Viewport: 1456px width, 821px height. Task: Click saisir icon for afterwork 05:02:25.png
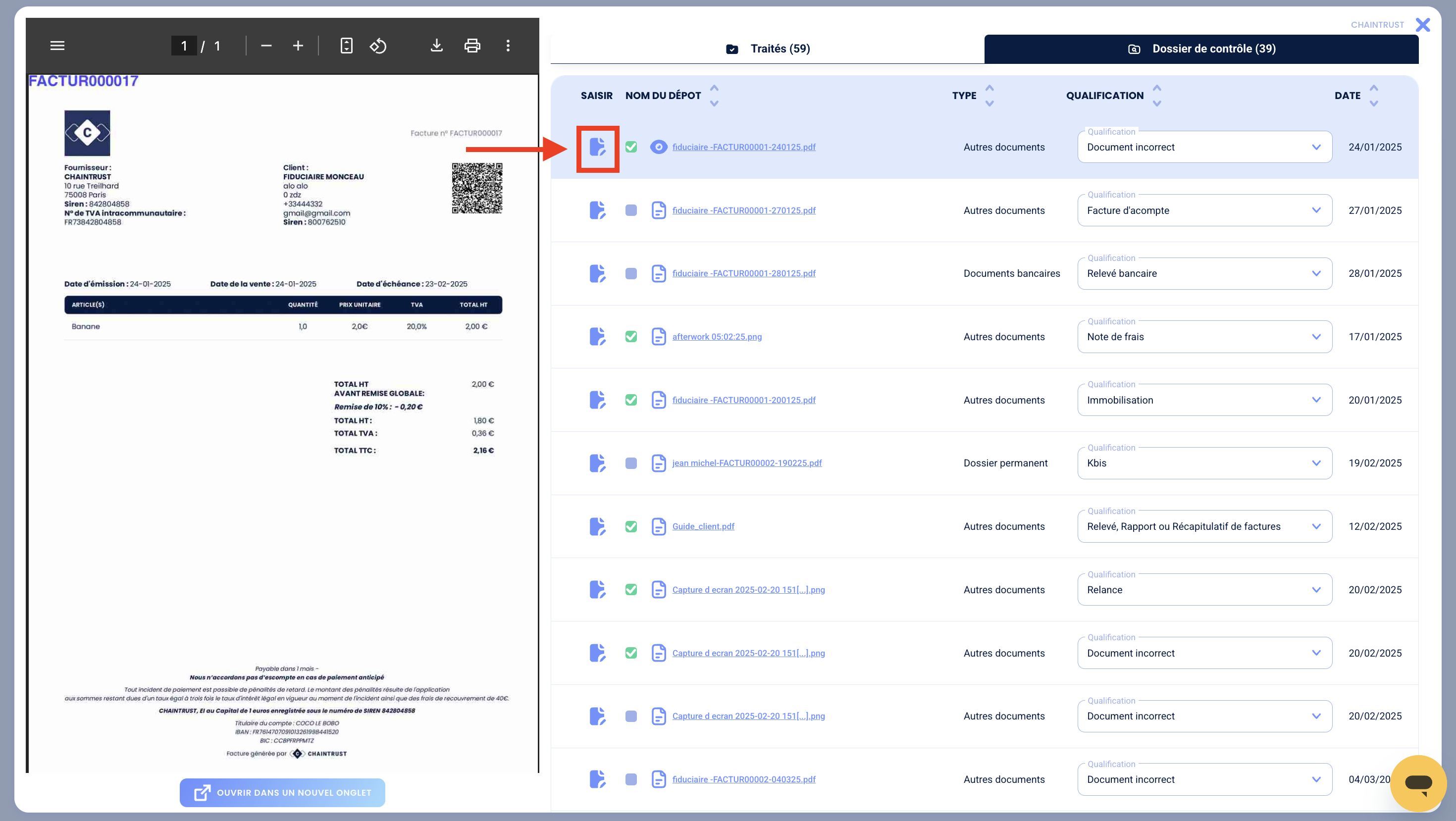[x=597, y=337]
